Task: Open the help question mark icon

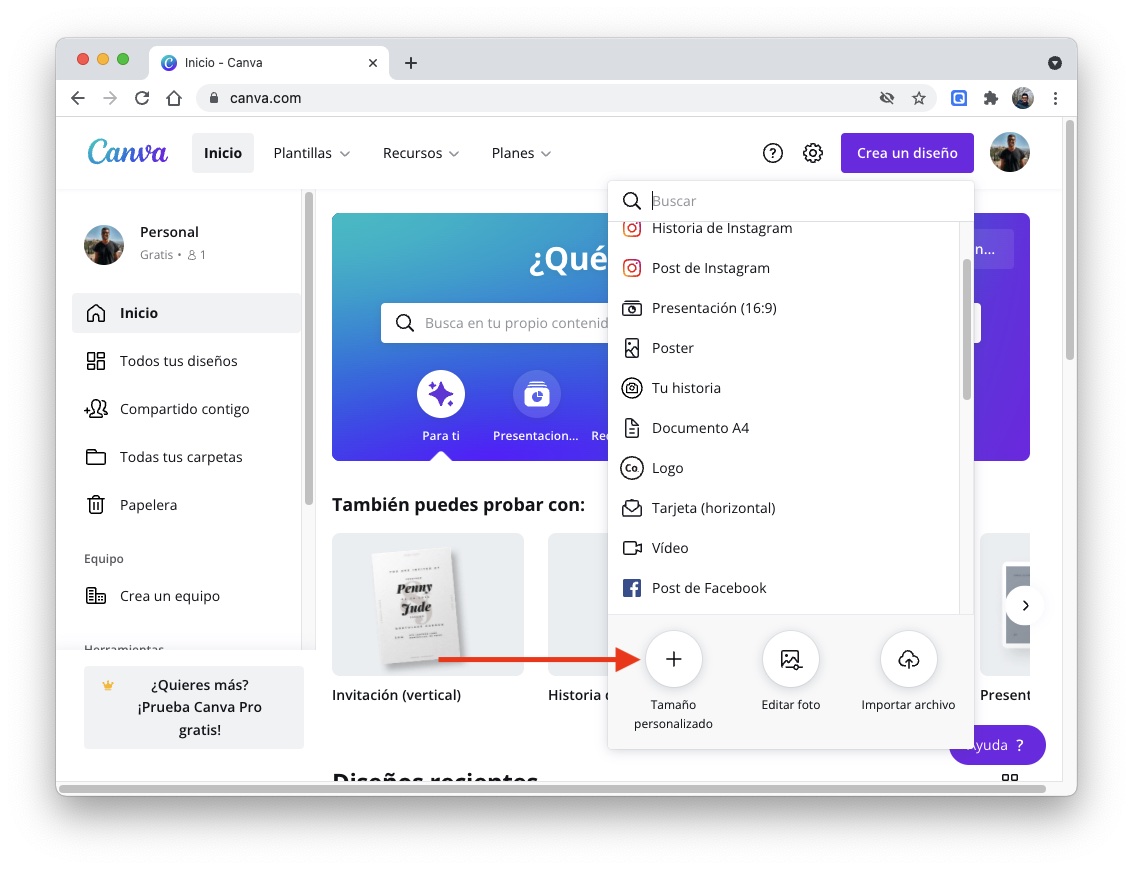Action: pos(772,153)
